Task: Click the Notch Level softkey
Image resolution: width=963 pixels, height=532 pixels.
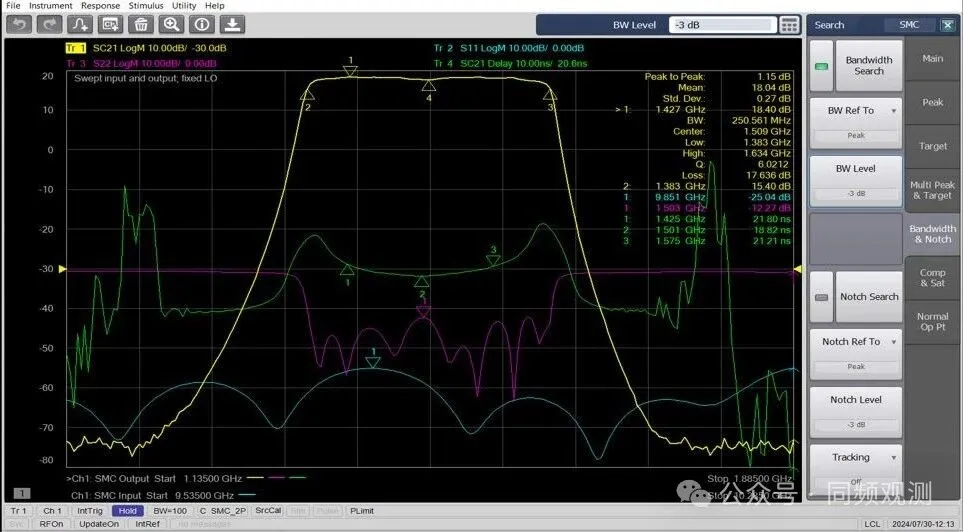Action: pyautogui.click(x=856, y=412)
